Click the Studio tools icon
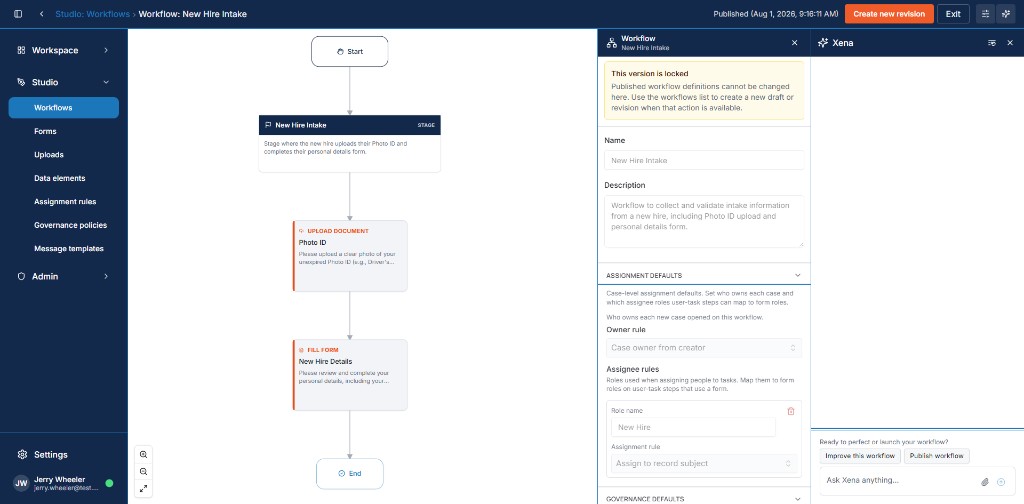This screenshot has height=504, width=1024. (21, 82)
